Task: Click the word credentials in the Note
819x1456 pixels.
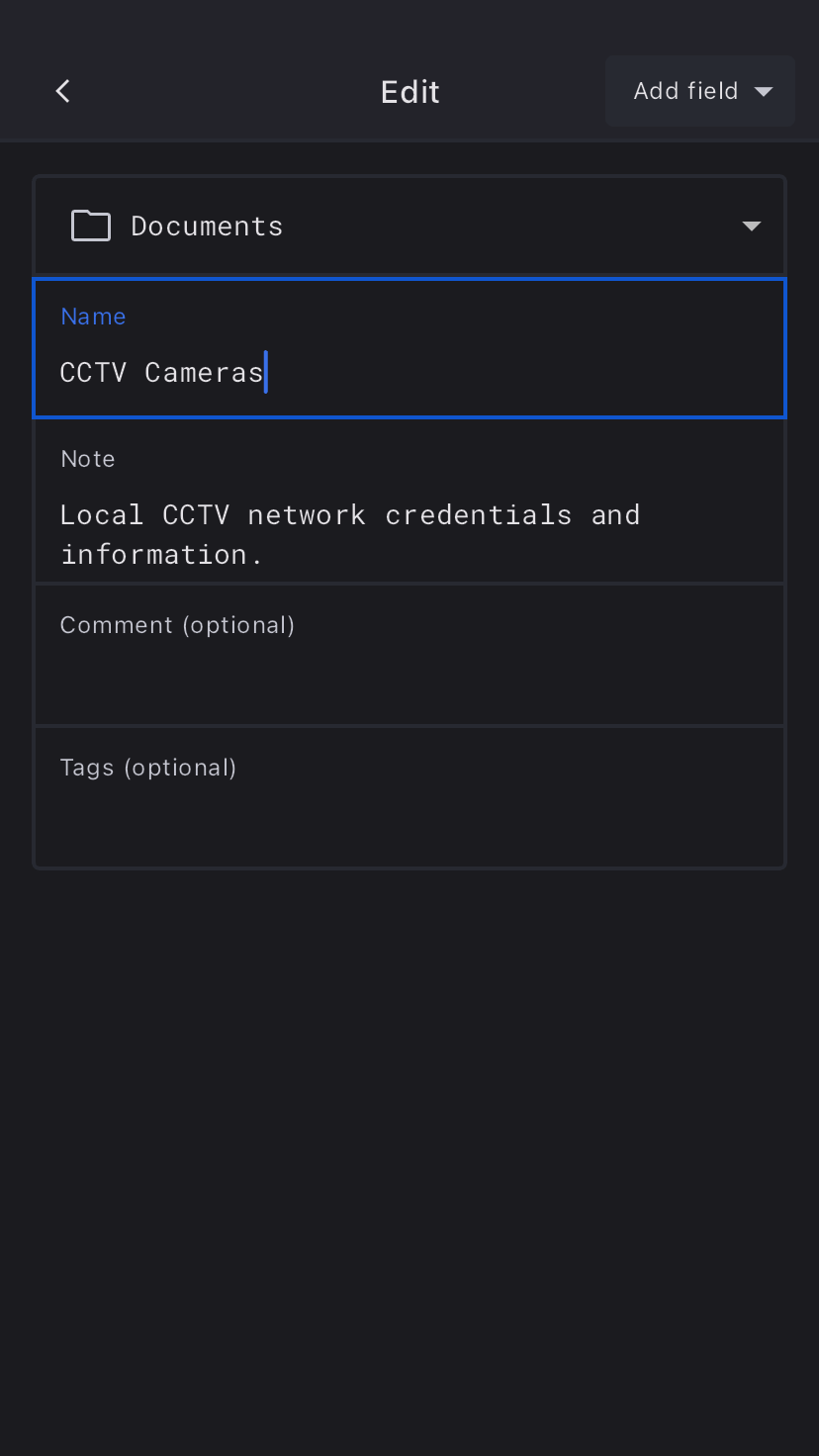Action: coord(478,514)
